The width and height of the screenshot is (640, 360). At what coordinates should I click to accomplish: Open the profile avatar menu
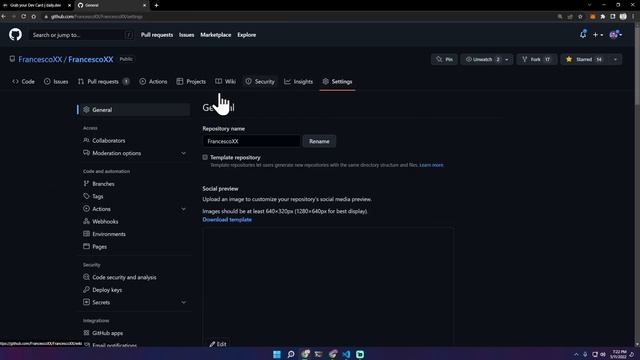click(x=616, y=35)
